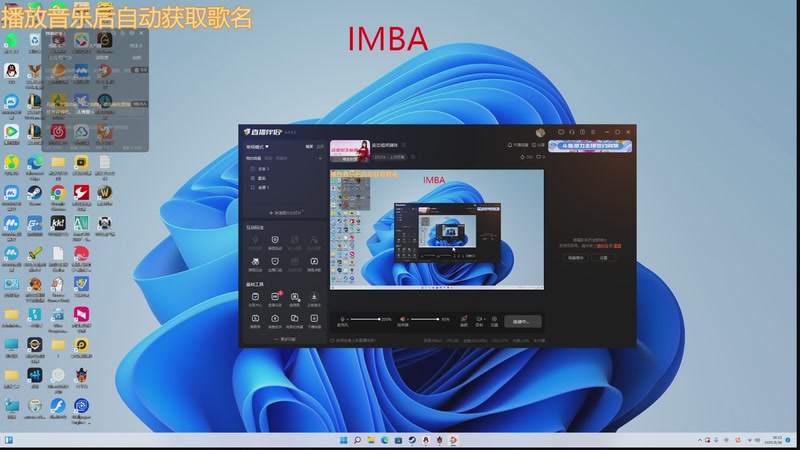This screenshot has height=450, width=800.
Task: Open the hamburger menu in the title bar
Action: point(593,132)
